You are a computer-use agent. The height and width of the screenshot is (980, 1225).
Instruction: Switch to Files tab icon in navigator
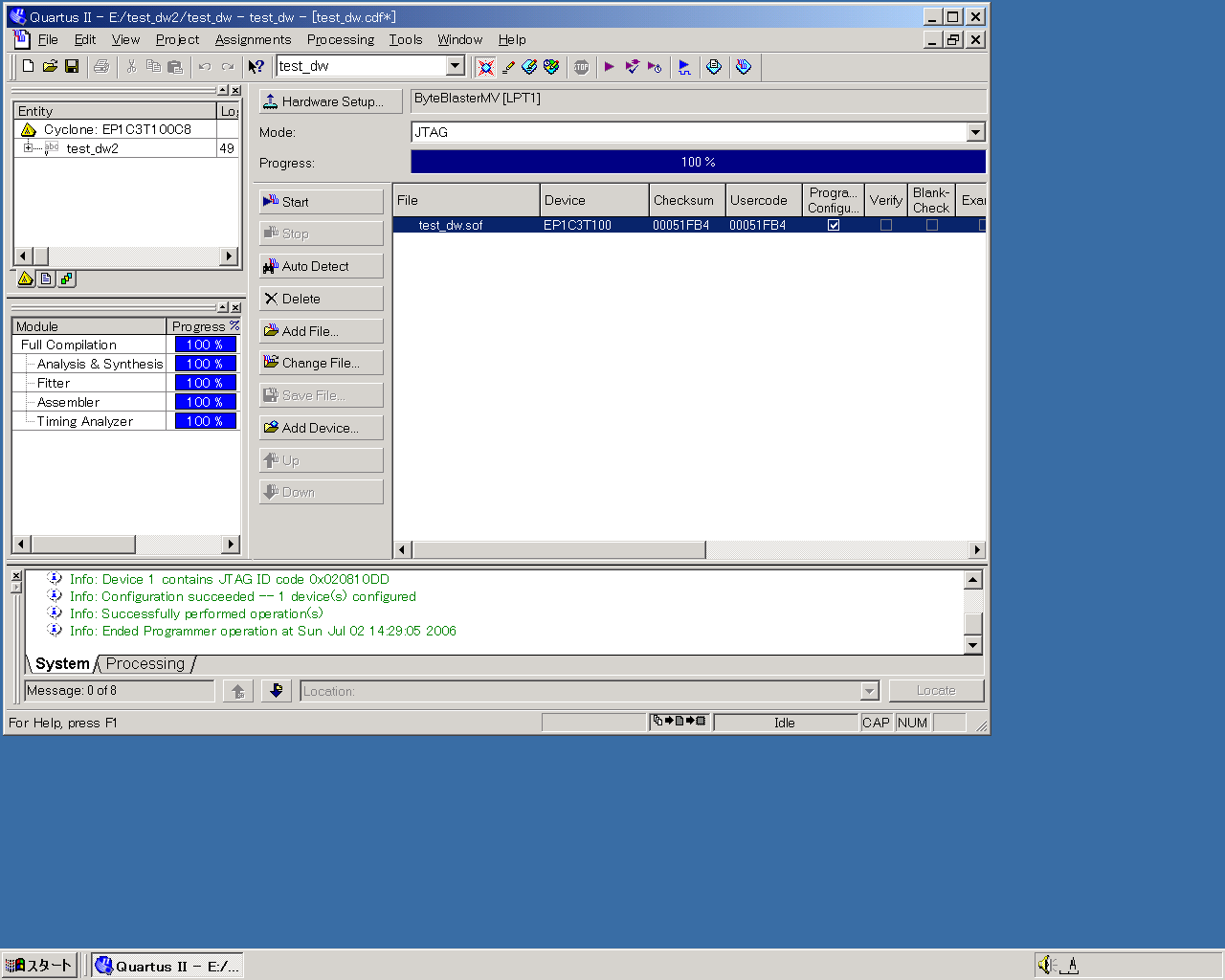46,279
